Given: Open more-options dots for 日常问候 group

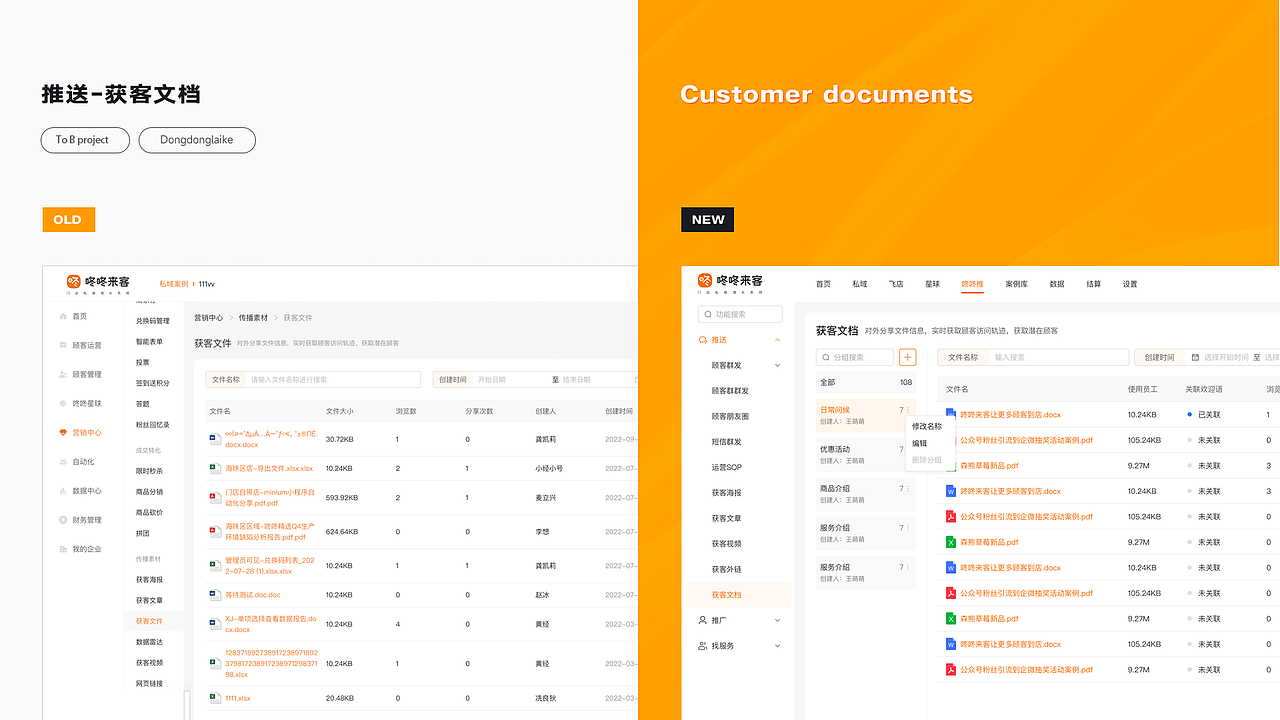Looking at the screenshot, I should point(908,410).
